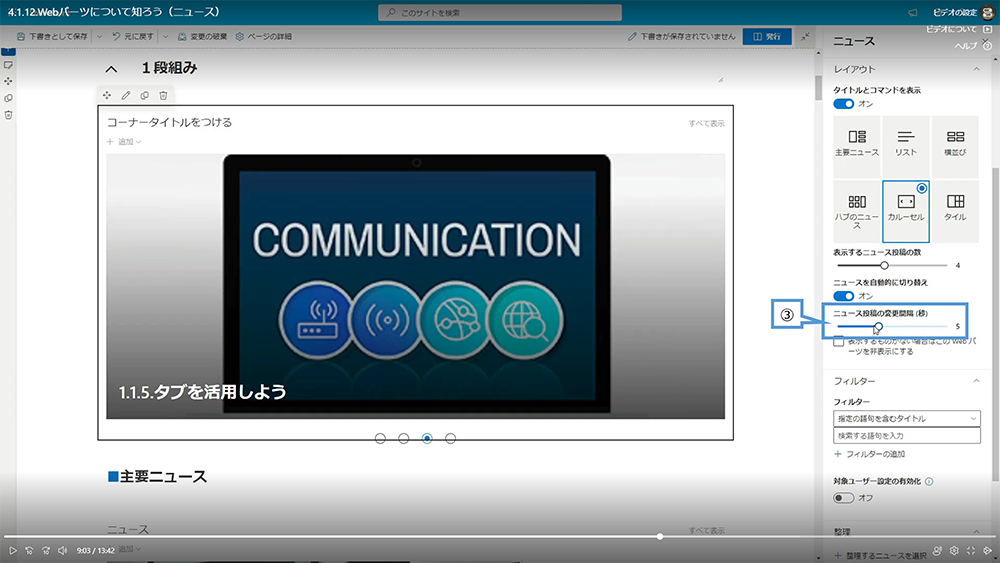Select the second carousel dot
The width and height of the screenshot is (1000, 563).
click(x=404, y=439)
